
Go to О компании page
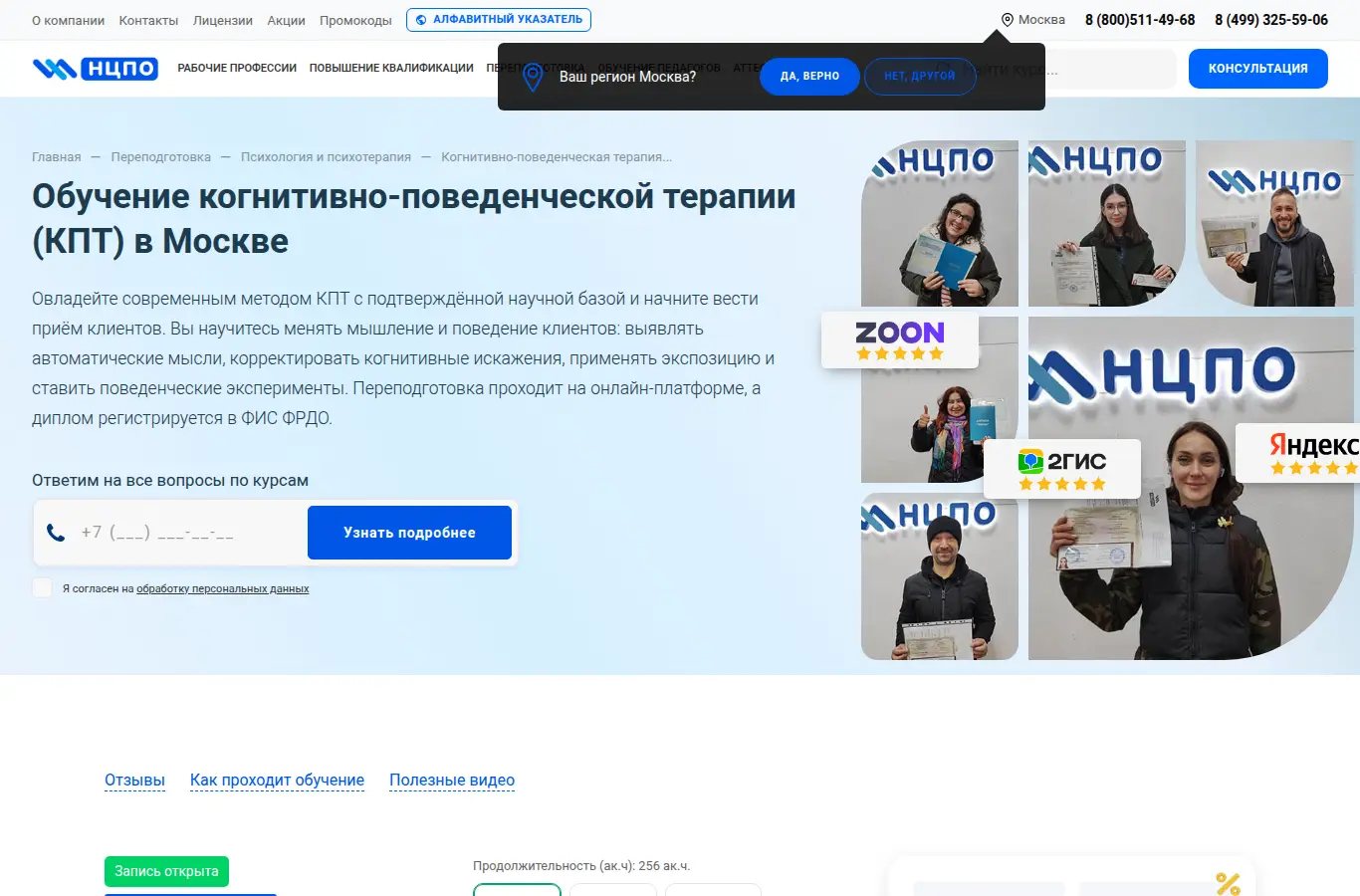pos(68,20)
